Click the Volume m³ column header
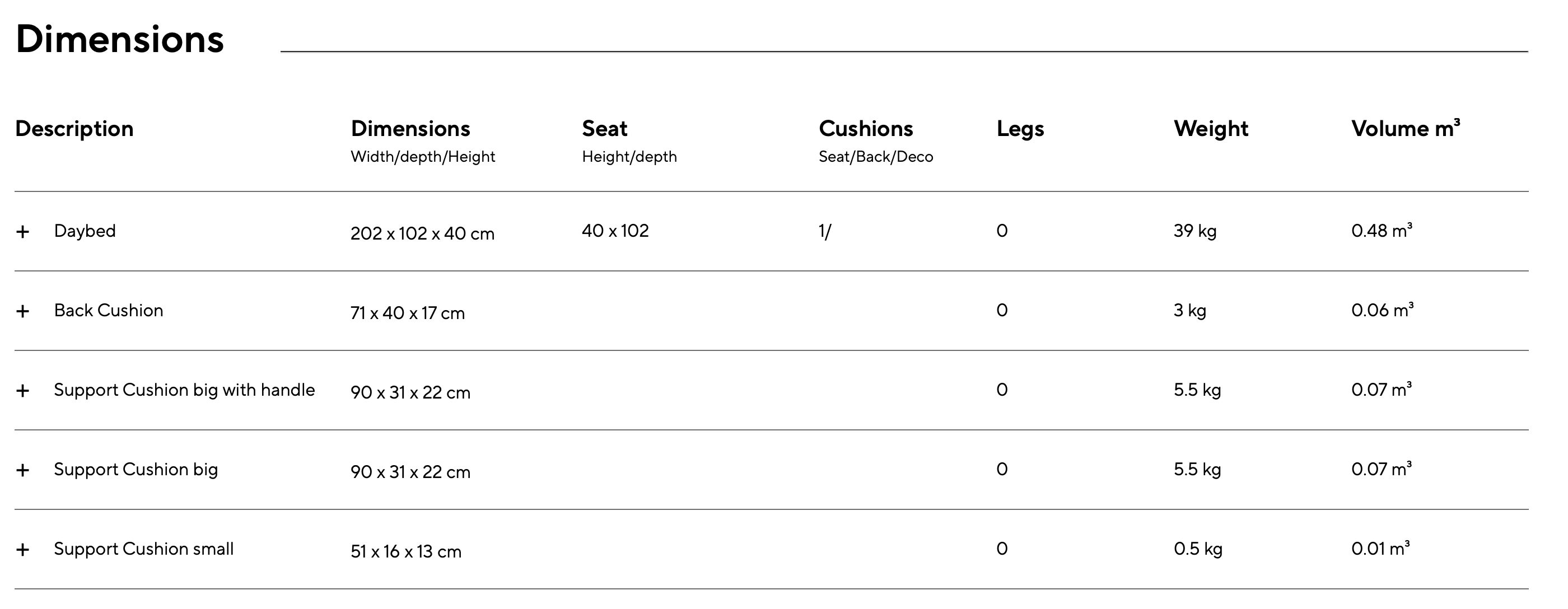 point(1406,128)
